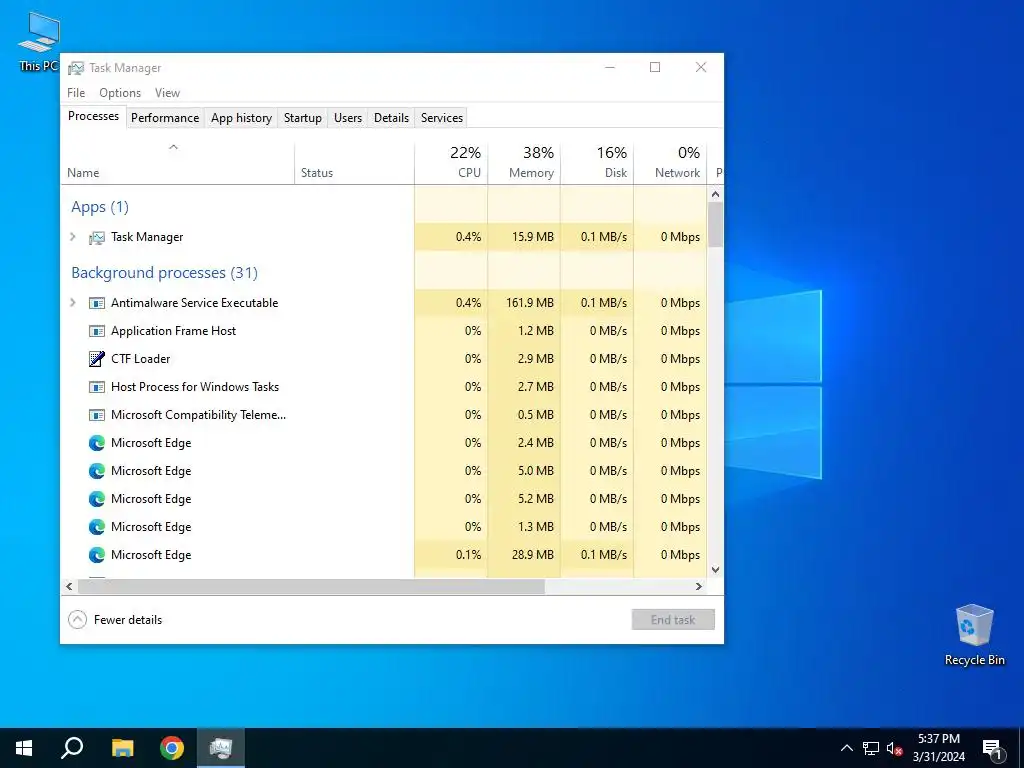This screenshot has height=768, width=1024.
Task: Expand the Task Manager app row
Action: pos(72,237)
